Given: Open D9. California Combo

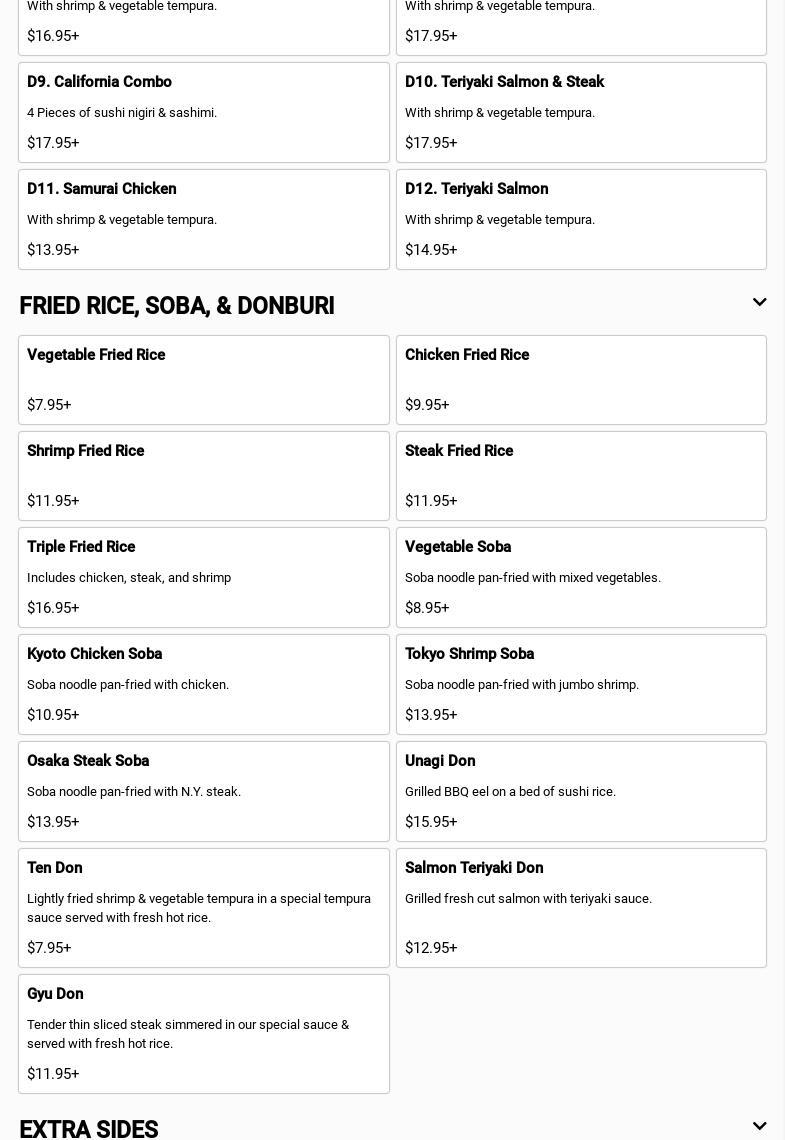Looking at the screenshot, I should pyautogui.click(x=203, y=112).
